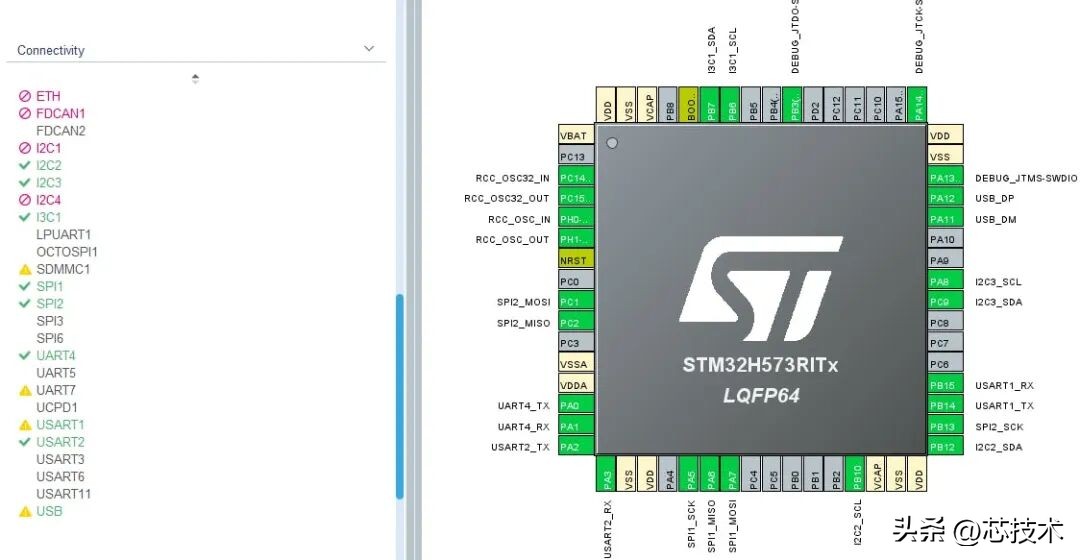Click pin PA11 for USB_DM
The height and width of the screenshot is (560, 1080).
pyautogui.click(x=945, y=219)
